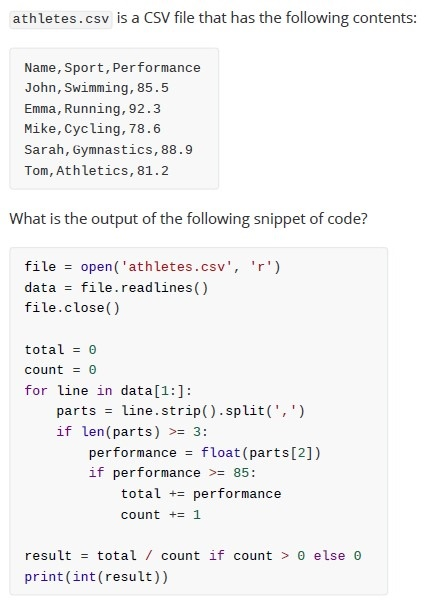Click the question text about output of snippet
Viewport: 429px width, 601px height.
188,219
